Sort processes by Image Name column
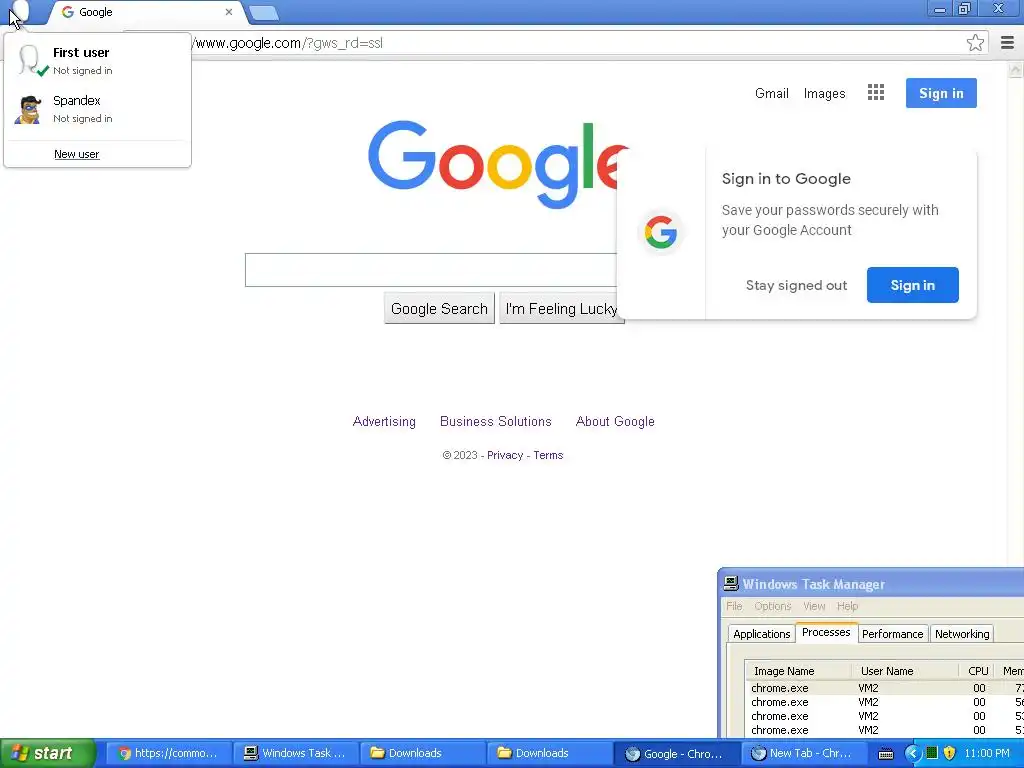The image size is (1024, 768). point(799,671)
